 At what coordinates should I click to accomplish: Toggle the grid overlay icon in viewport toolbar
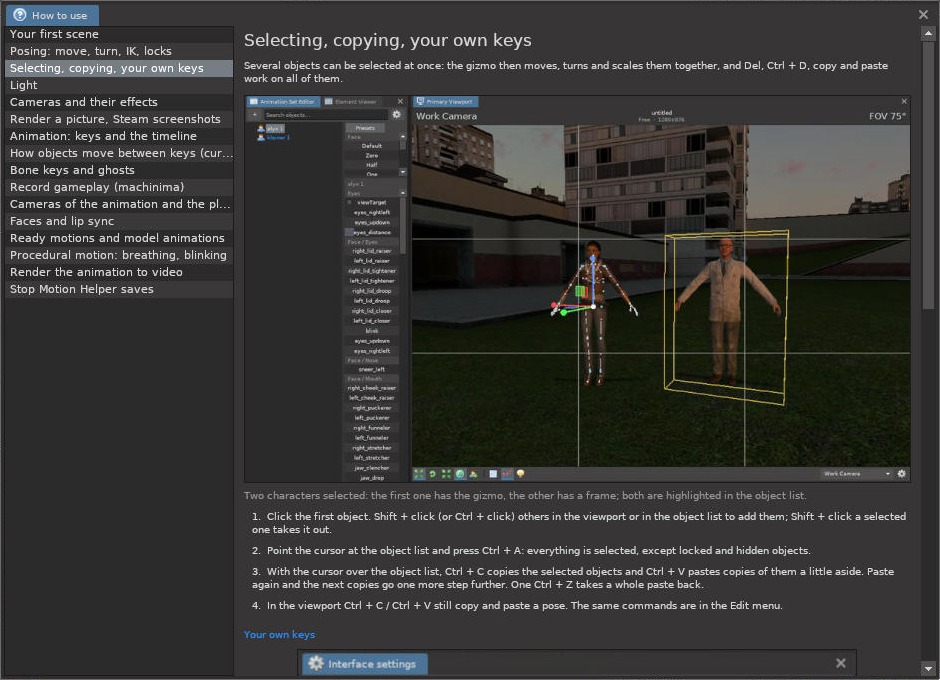tap(493, 474)
